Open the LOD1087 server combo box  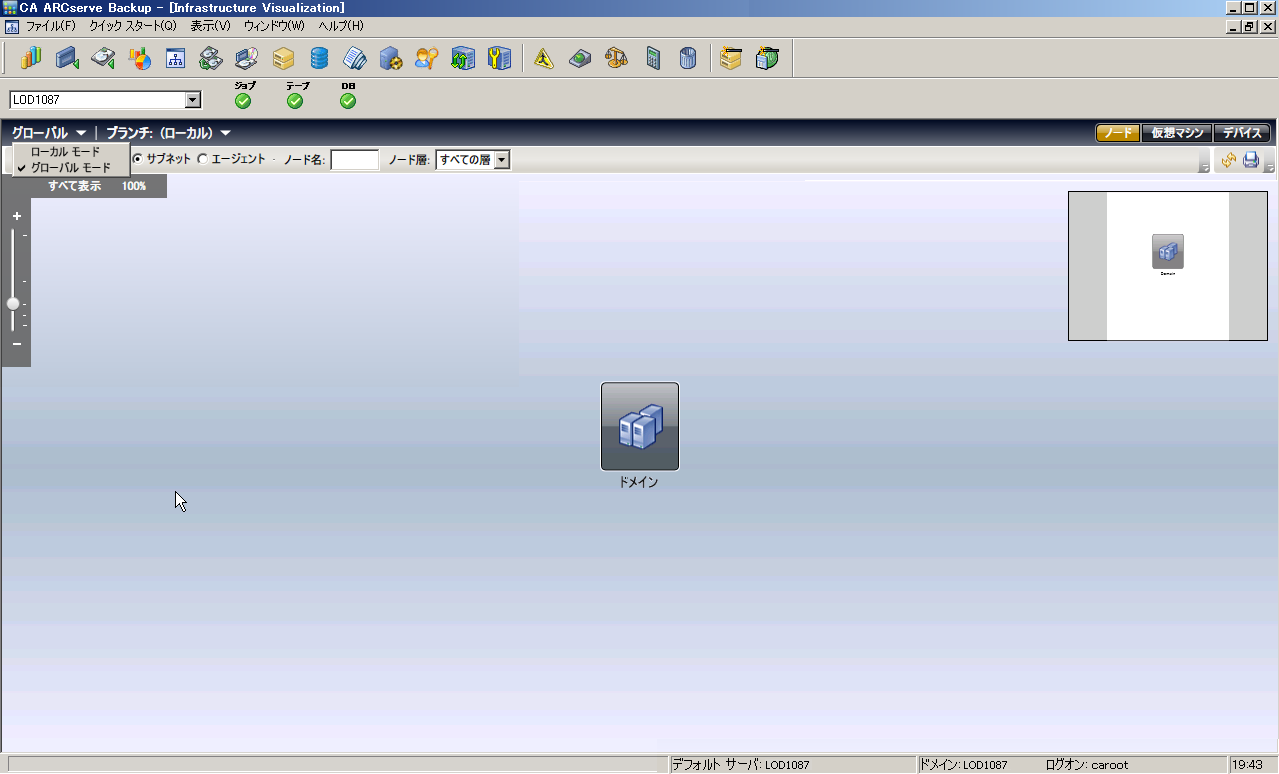coord(193,100)
